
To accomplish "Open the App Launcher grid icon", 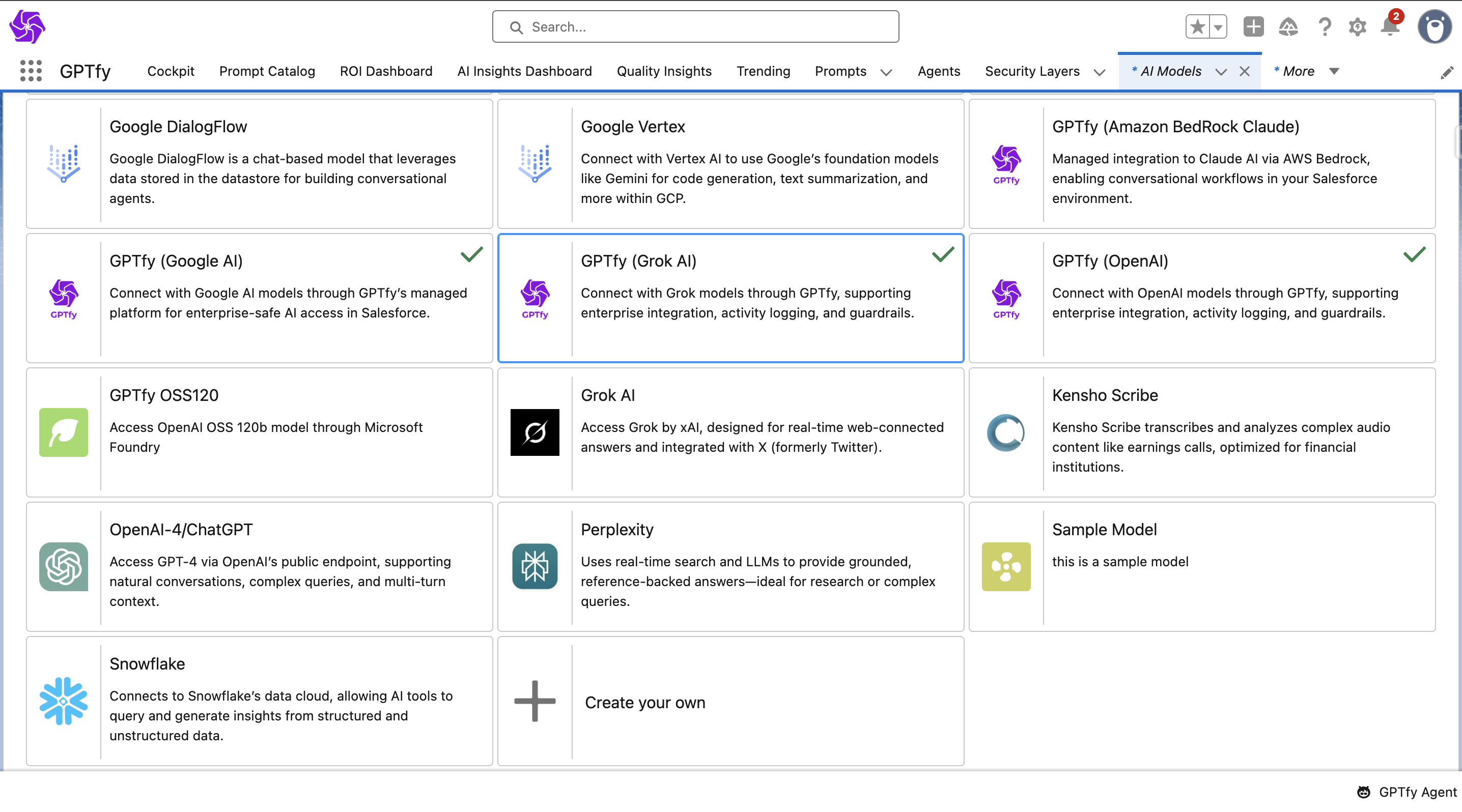I will tap(31, 71).
